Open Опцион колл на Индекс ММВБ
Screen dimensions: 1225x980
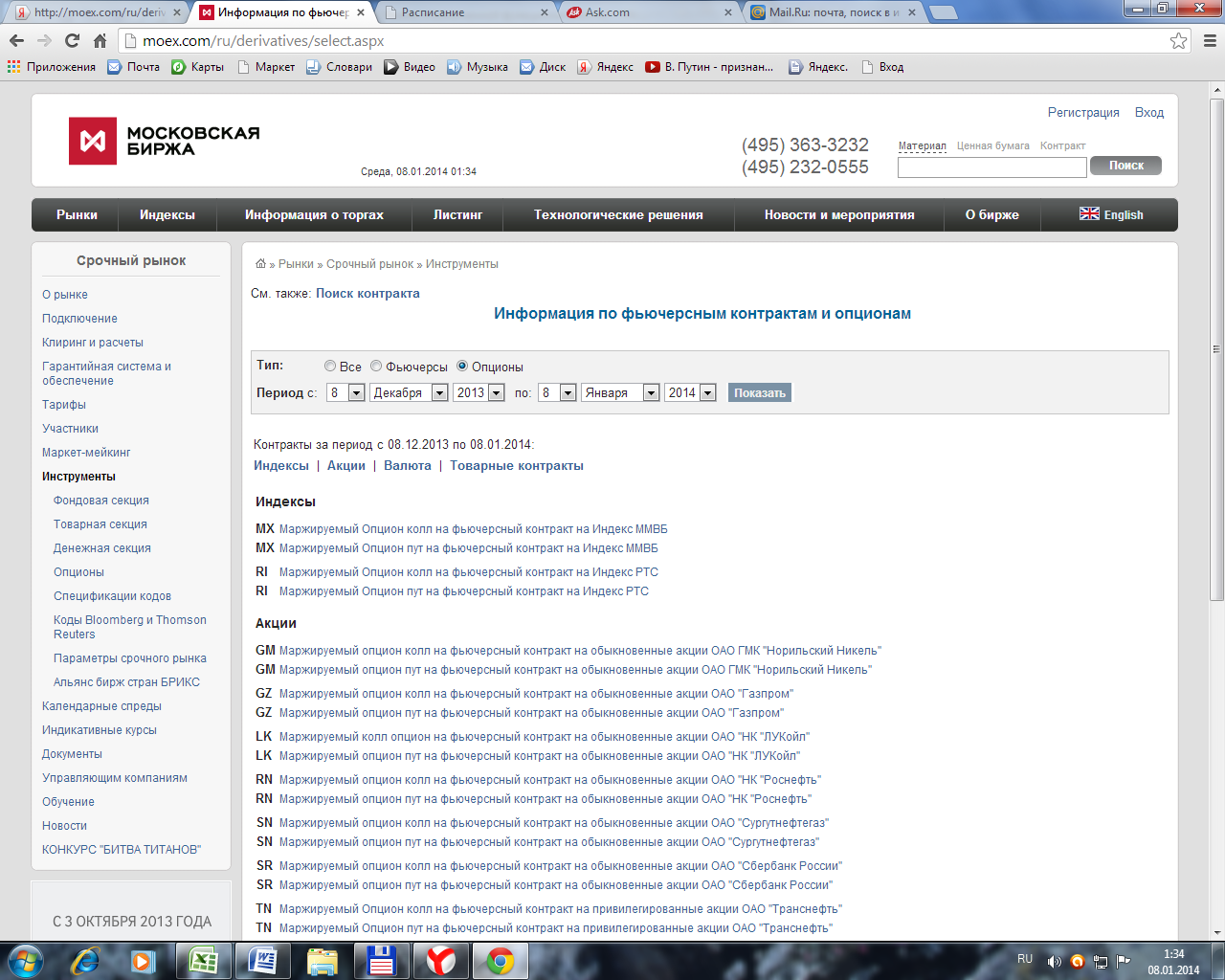point(473,528)
